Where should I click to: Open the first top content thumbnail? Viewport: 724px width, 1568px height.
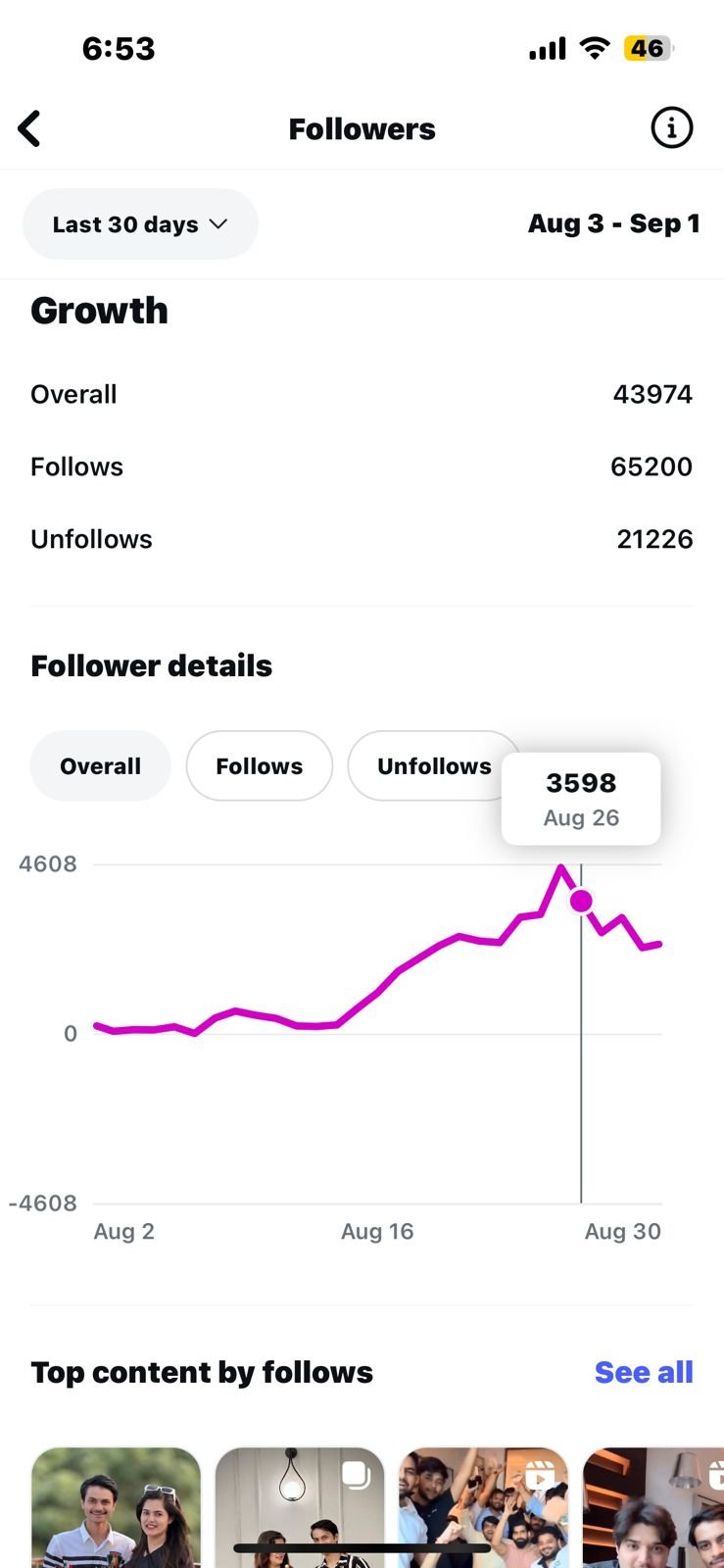pos(116,1507)
